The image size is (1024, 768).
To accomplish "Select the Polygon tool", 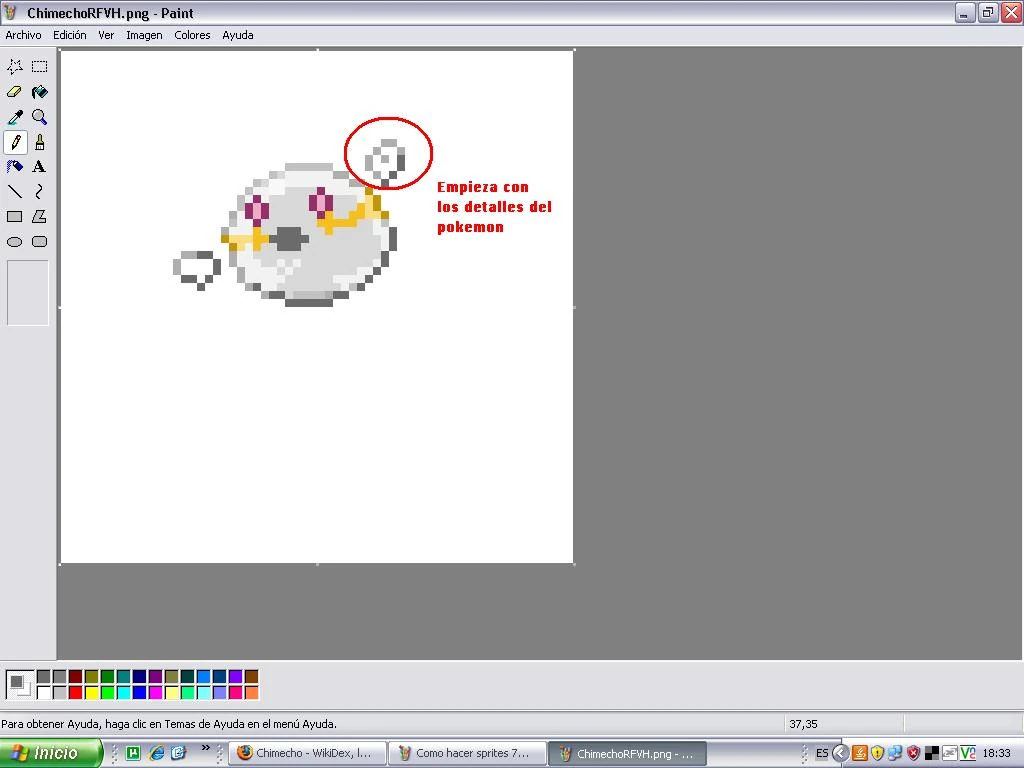I will tap(39, 217).
